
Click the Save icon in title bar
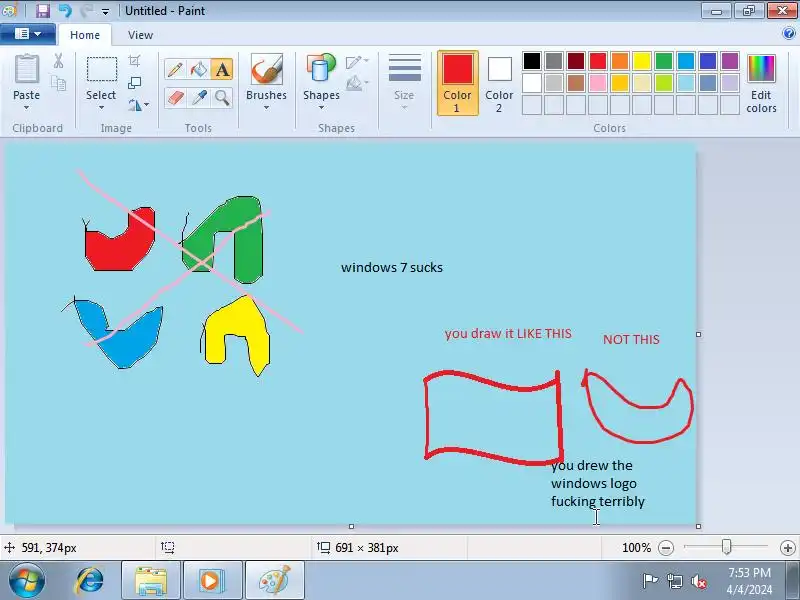tap(42, 10)
